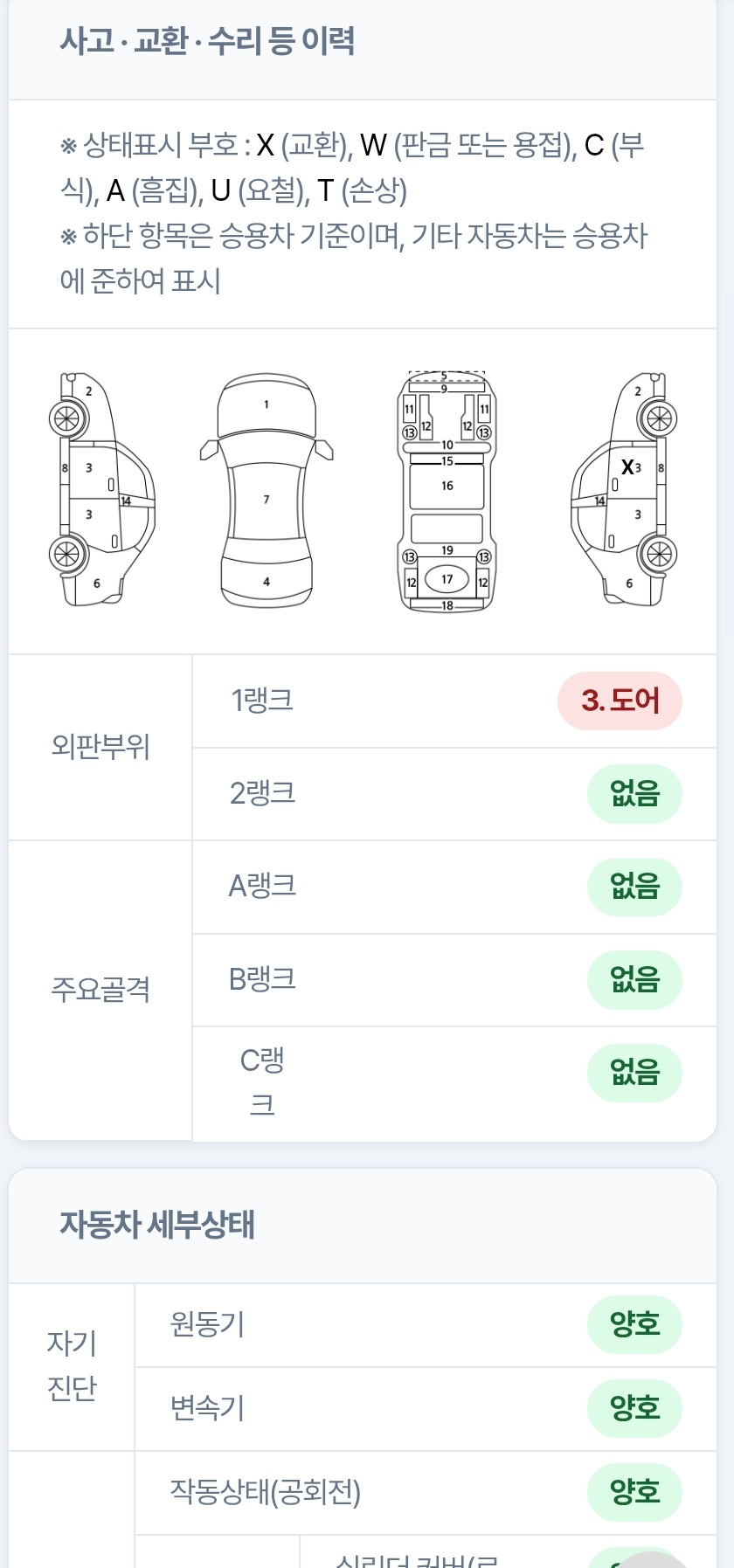Click the top view car diagram
734x1568 pixels.
click(267, 491)
